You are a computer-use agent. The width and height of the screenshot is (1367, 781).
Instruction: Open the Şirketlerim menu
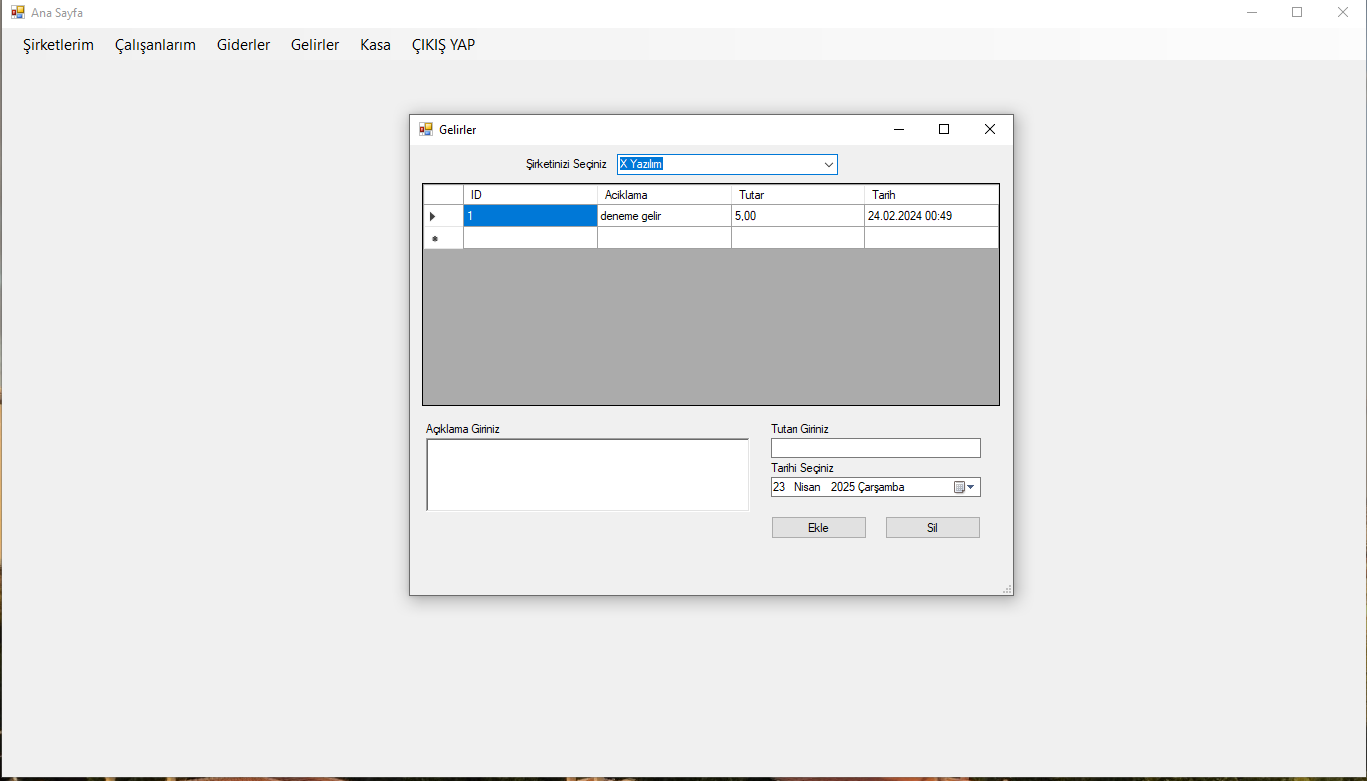(x=58, y=45)
